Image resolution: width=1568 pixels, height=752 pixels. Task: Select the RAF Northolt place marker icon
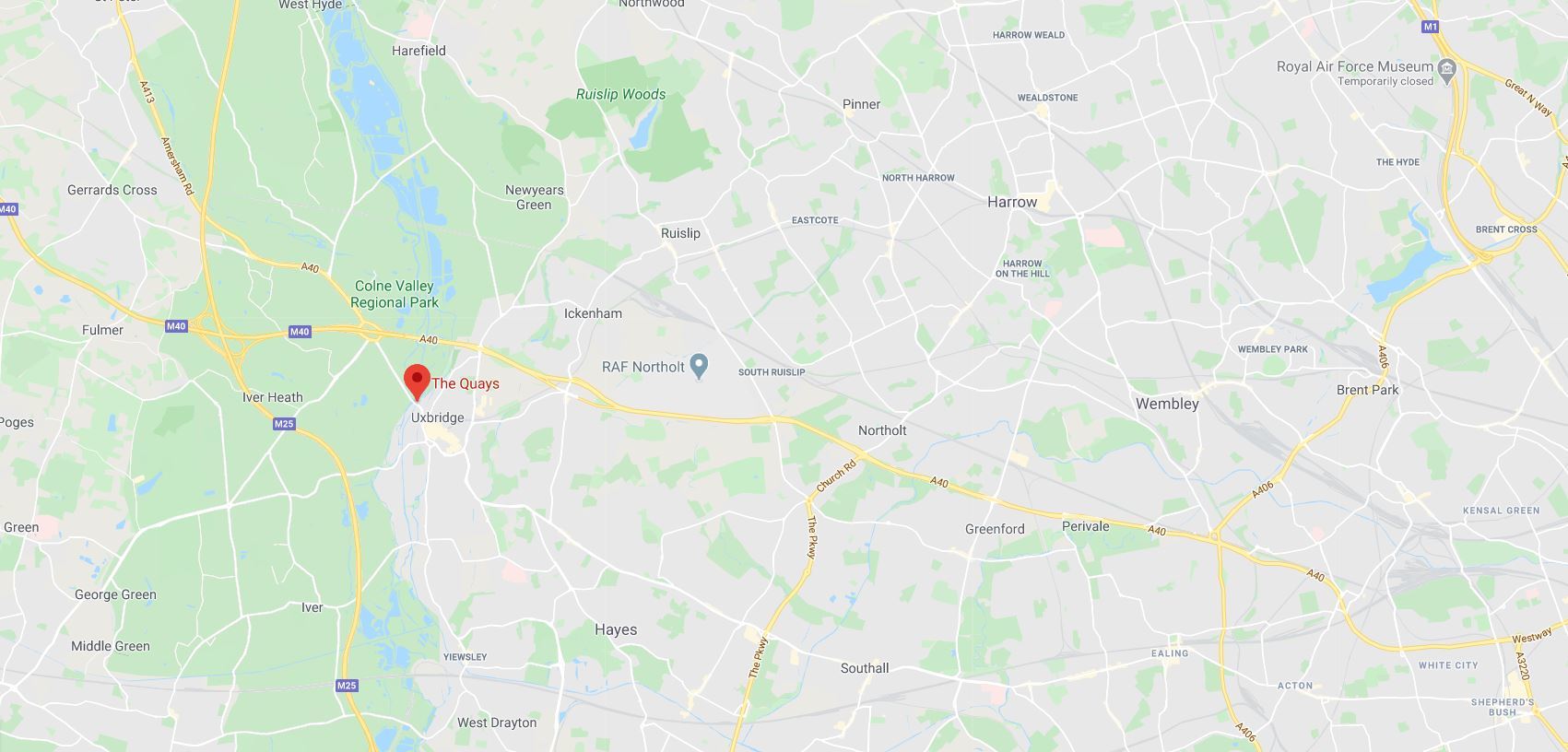(x=700, y=367)
